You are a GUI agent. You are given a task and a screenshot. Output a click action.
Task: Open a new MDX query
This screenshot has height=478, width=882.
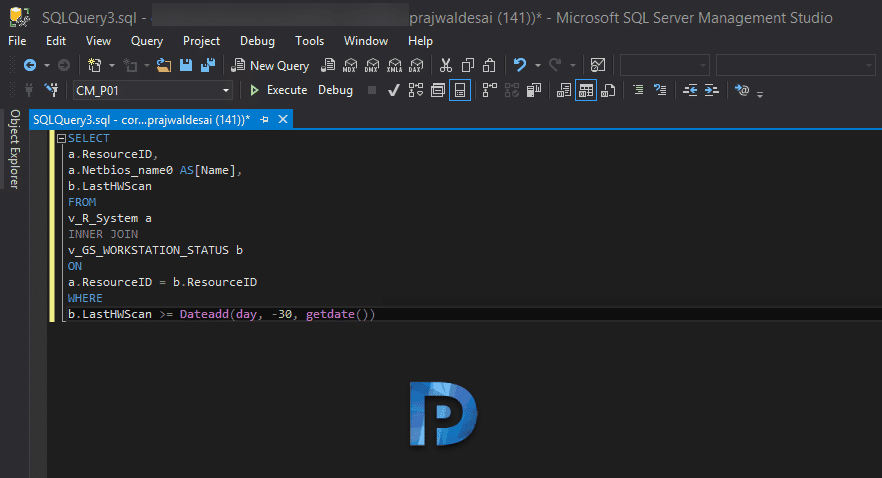350,66
